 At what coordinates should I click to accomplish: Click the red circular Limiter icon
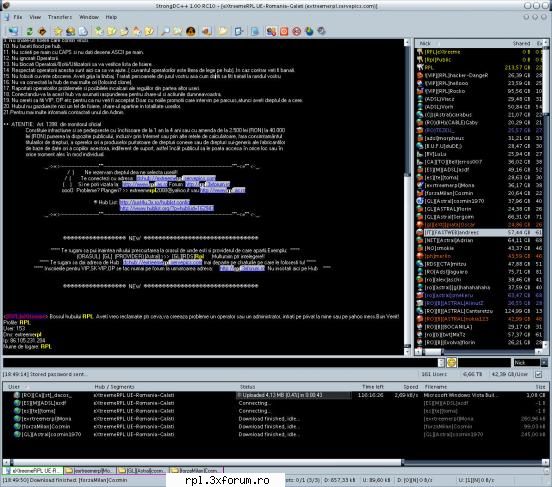click(296, 31)
